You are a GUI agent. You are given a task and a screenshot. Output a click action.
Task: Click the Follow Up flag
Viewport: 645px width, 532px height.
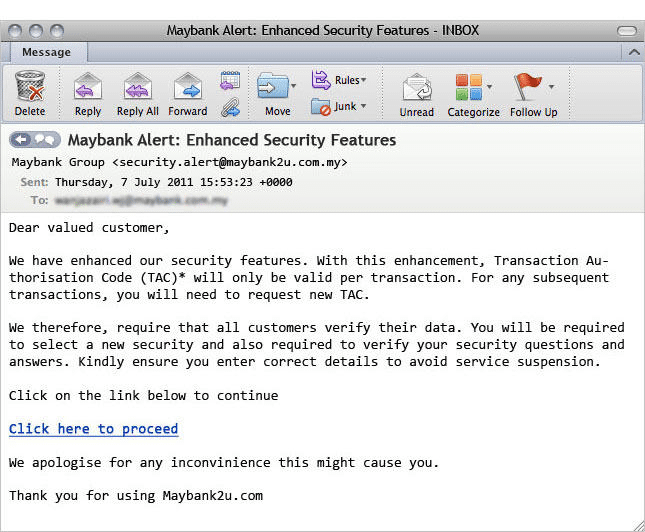pyautogui.click(x=528, y=88)
